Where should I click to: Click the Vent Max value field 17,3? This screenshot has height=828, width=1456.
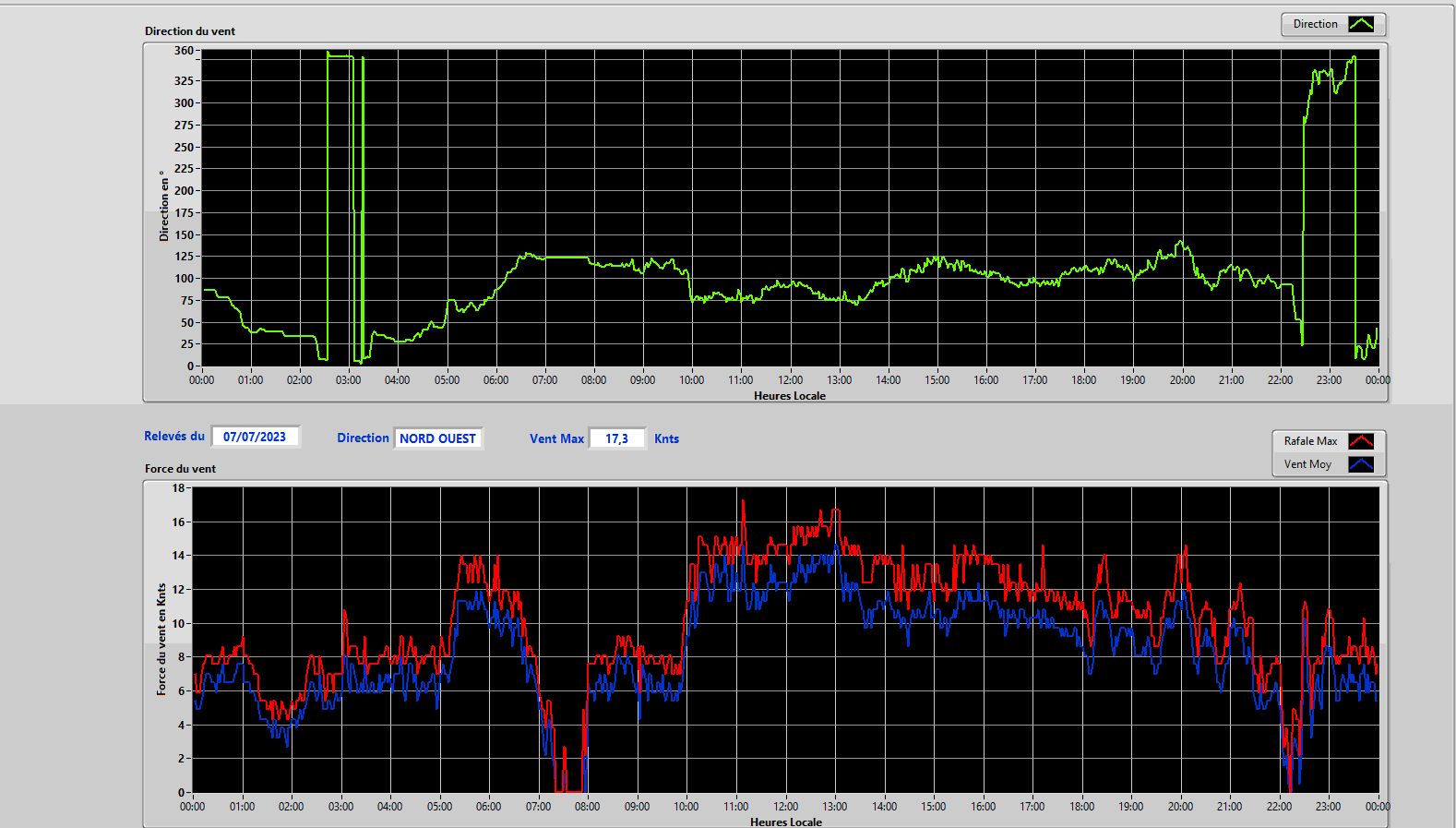point(616,438)
